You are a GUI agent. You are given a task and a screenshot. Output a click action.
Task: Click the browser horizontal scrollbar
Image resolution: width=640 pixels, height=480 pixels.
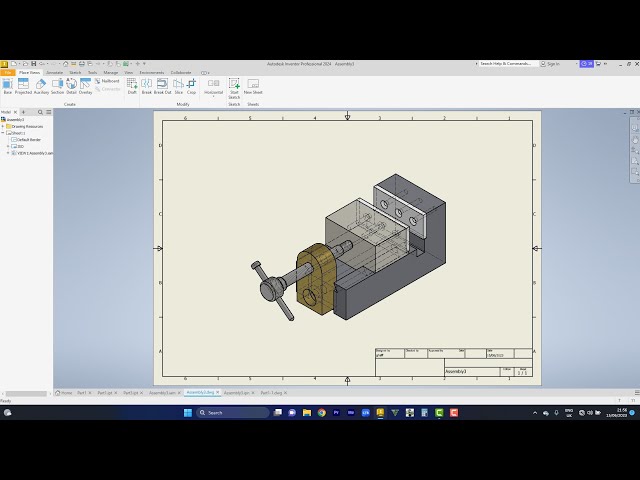pos(26,394)
